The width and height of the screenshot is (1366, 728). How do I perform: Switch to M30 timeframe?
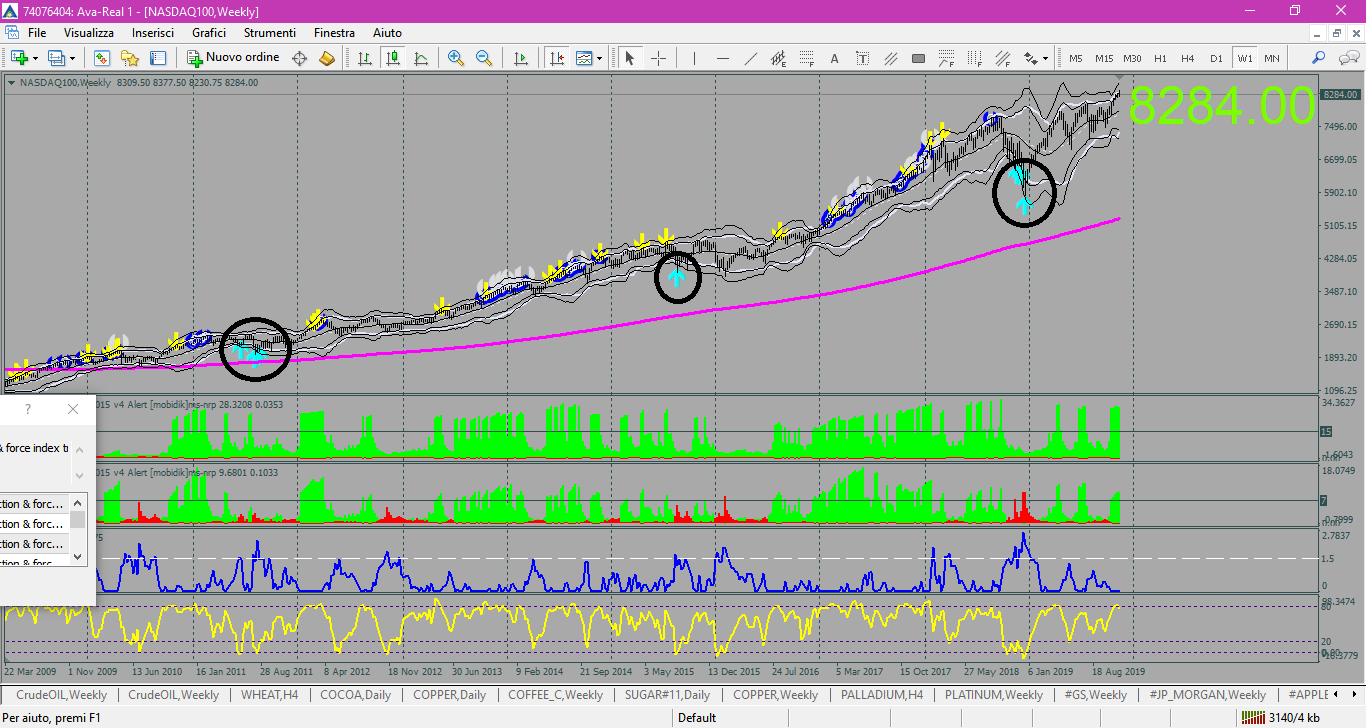tap(1132, 58)
